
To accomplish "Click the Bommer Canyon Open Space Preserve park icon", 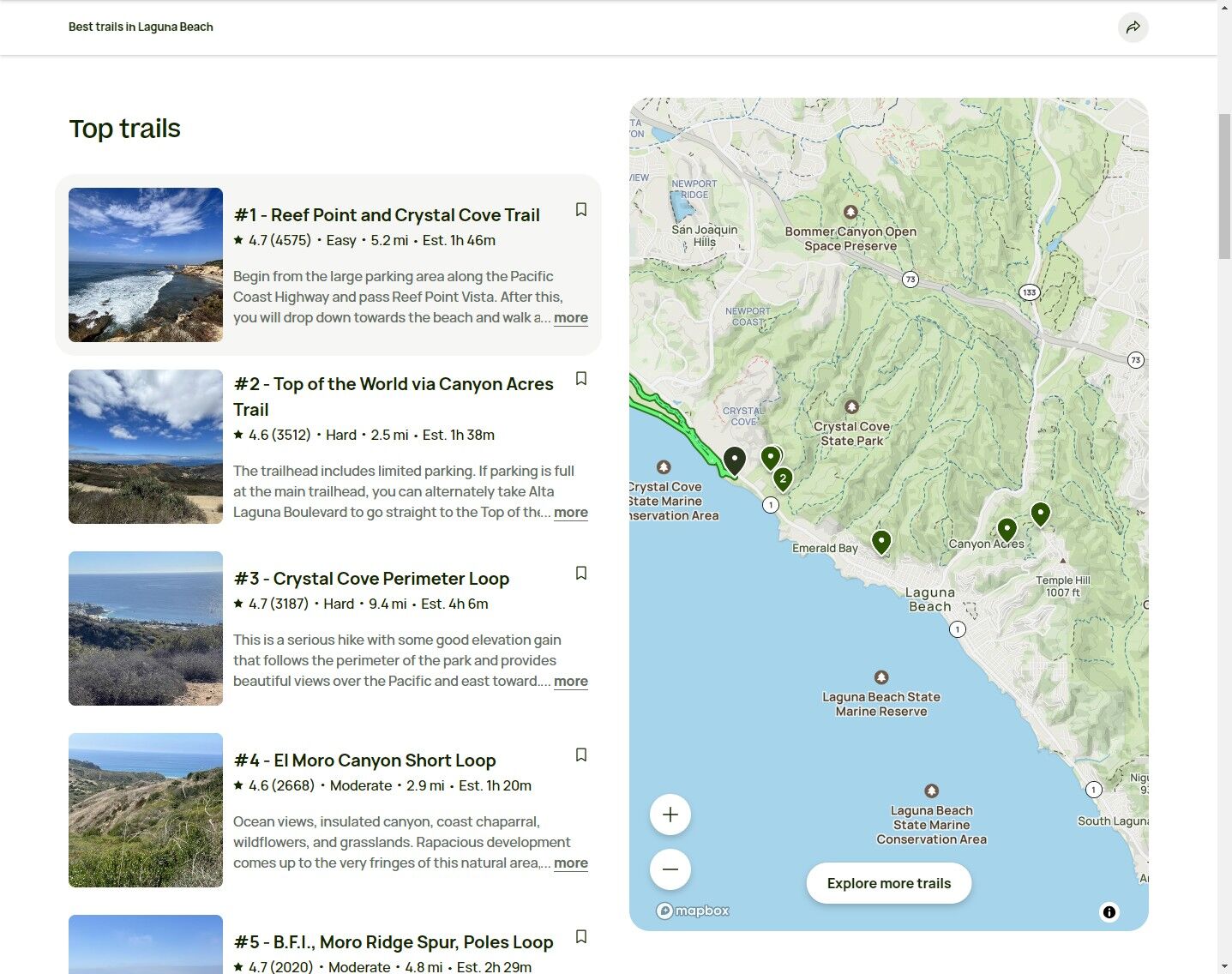I will [x=850, y=212].
